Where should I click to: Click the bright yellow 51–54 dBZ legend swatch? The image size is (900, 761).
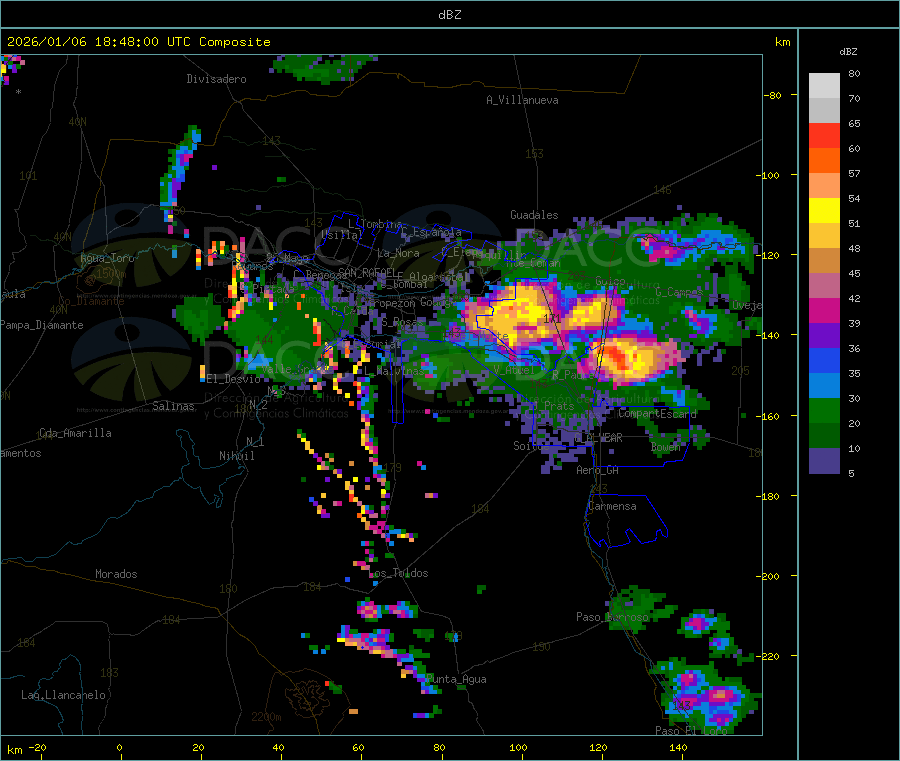(x=824, y=211)
